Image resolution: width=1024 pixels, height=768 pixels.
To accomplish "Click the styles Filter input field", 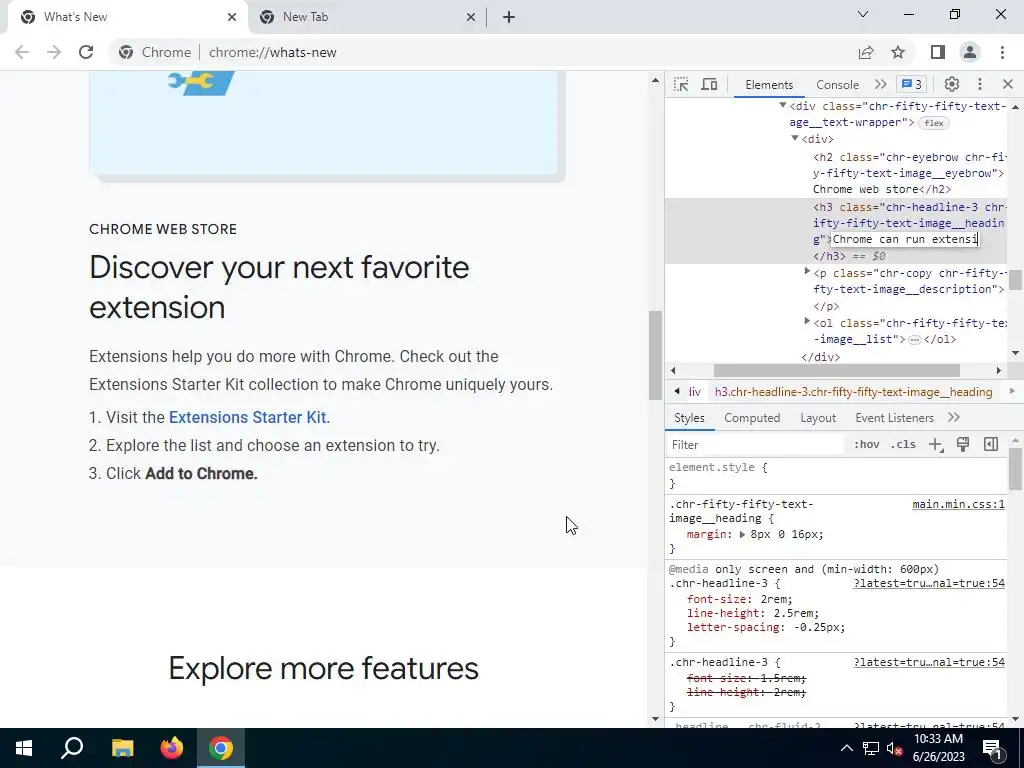I will click(754, 445).
